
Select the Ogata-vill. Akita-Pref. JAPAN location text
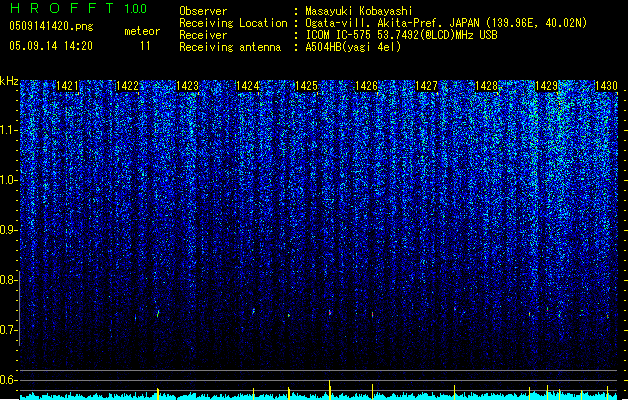(446, 23)
